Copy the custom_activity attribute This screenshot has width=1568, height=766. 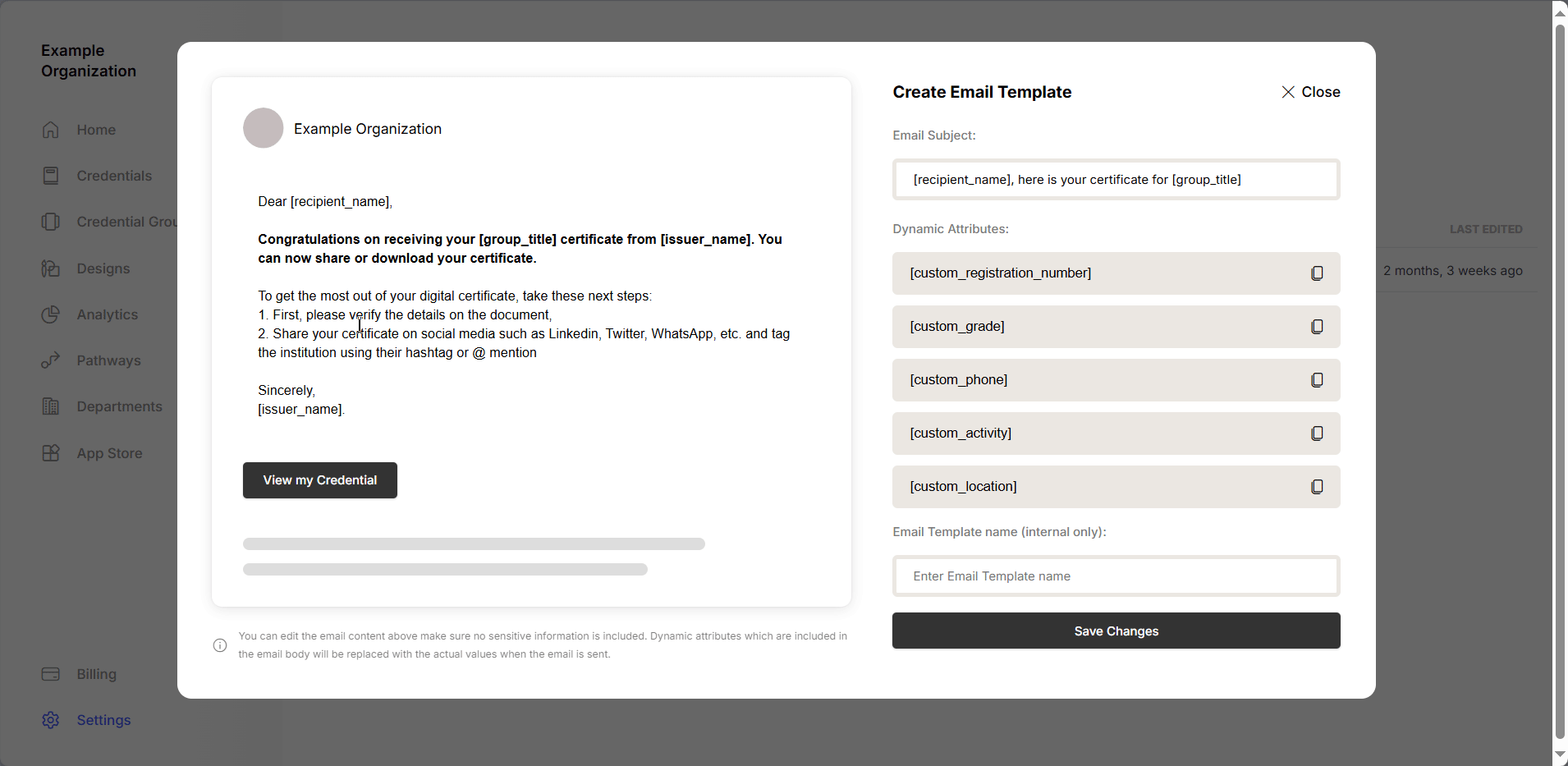(x=1317, y=433)
